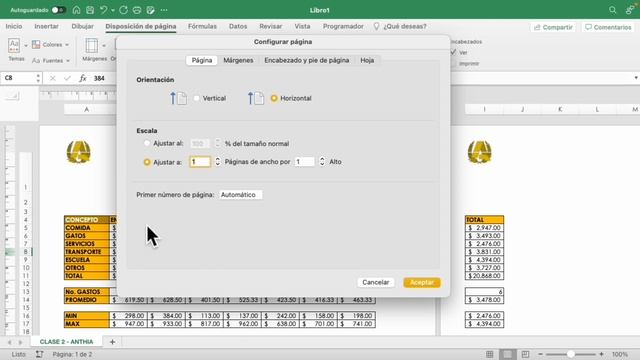The width and height of the screenshot is (640, 360).
Task: Click the Primer número de página field
Action: (x=240, y=195)
